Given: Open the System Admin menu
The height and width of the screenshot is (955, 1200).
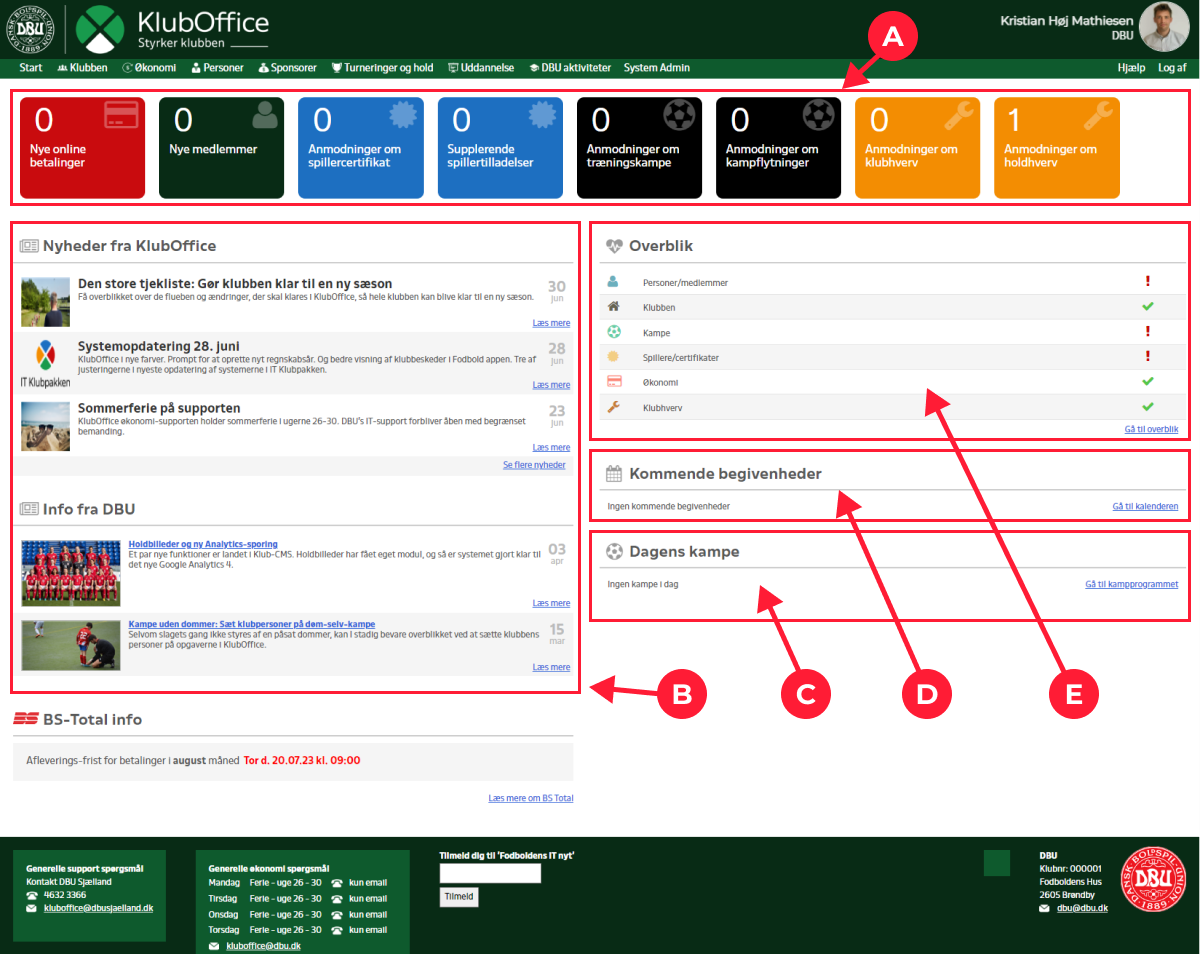Looking at the screenshot, I should click(657, 68).
